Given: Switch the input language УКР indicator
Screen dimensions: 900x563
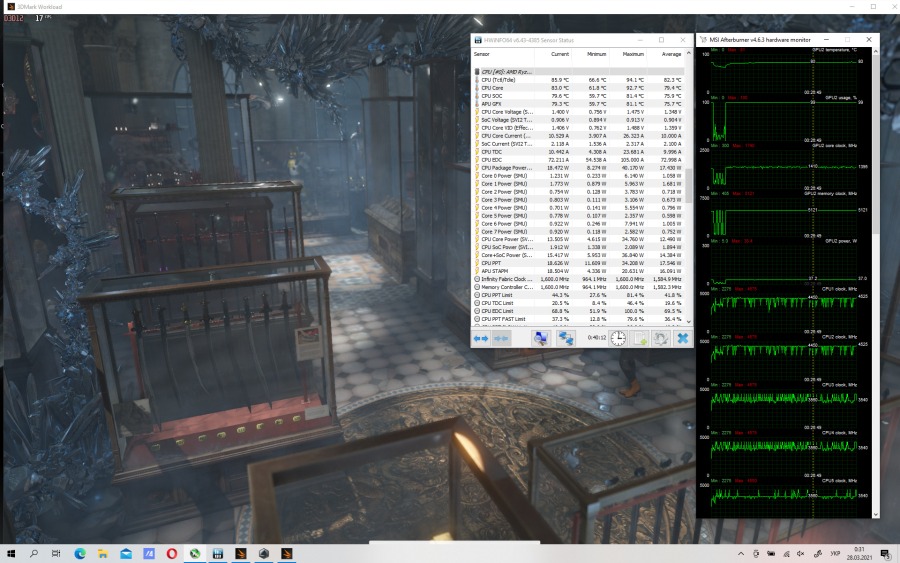Looking at the screenshot, I should coord(835,554).
